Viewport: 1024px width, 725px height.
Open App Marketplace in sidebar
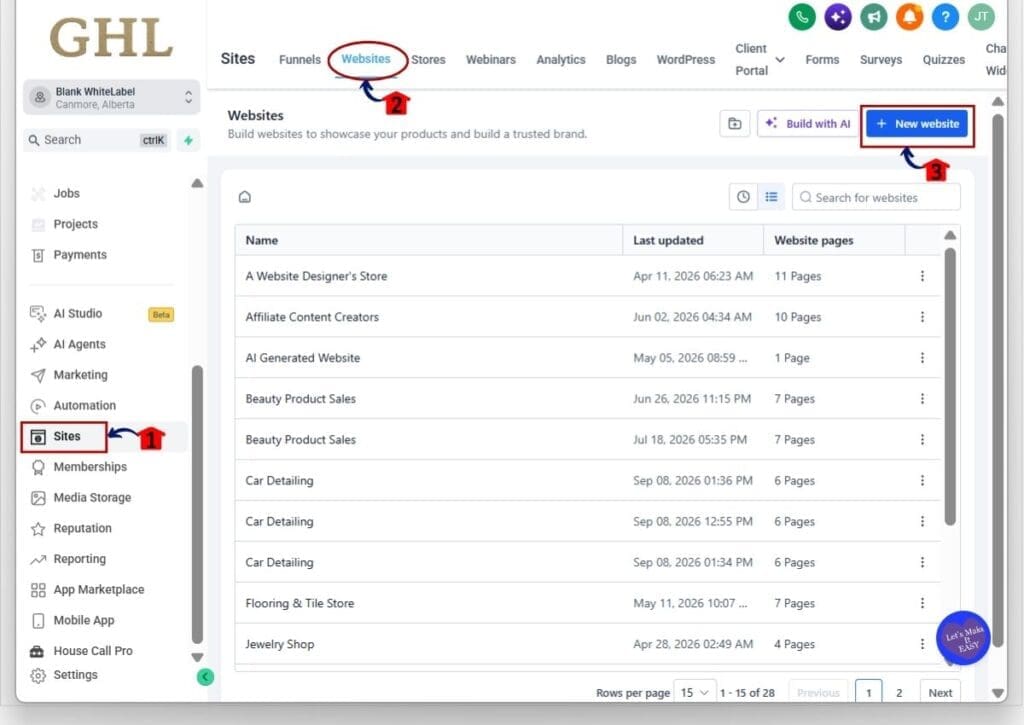coord(99,590)
